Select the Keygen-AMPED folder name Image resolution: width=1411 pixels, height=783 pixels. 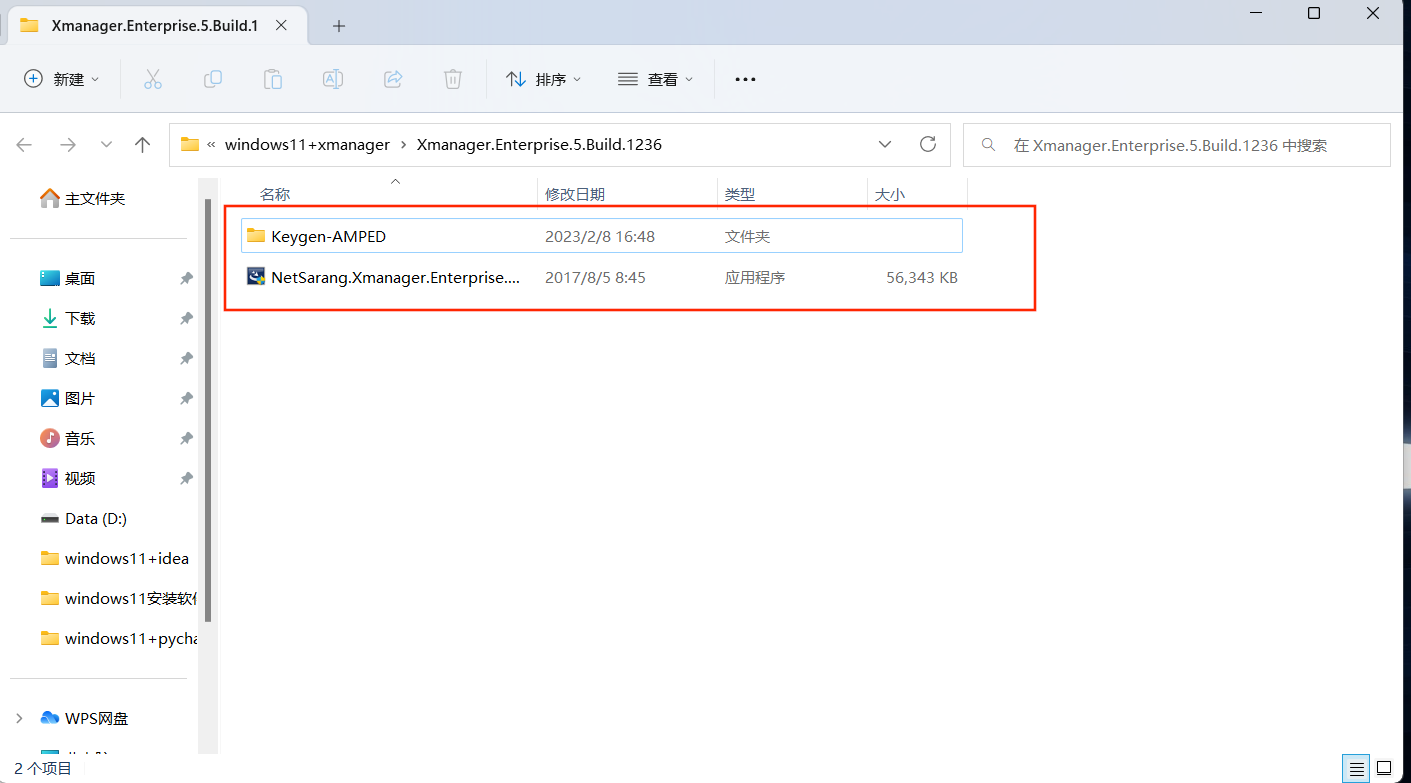(328, 237)
